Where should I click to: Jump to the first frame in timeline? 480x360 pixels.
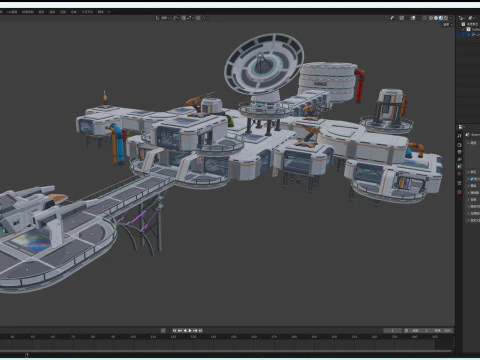tap(174, 330)
